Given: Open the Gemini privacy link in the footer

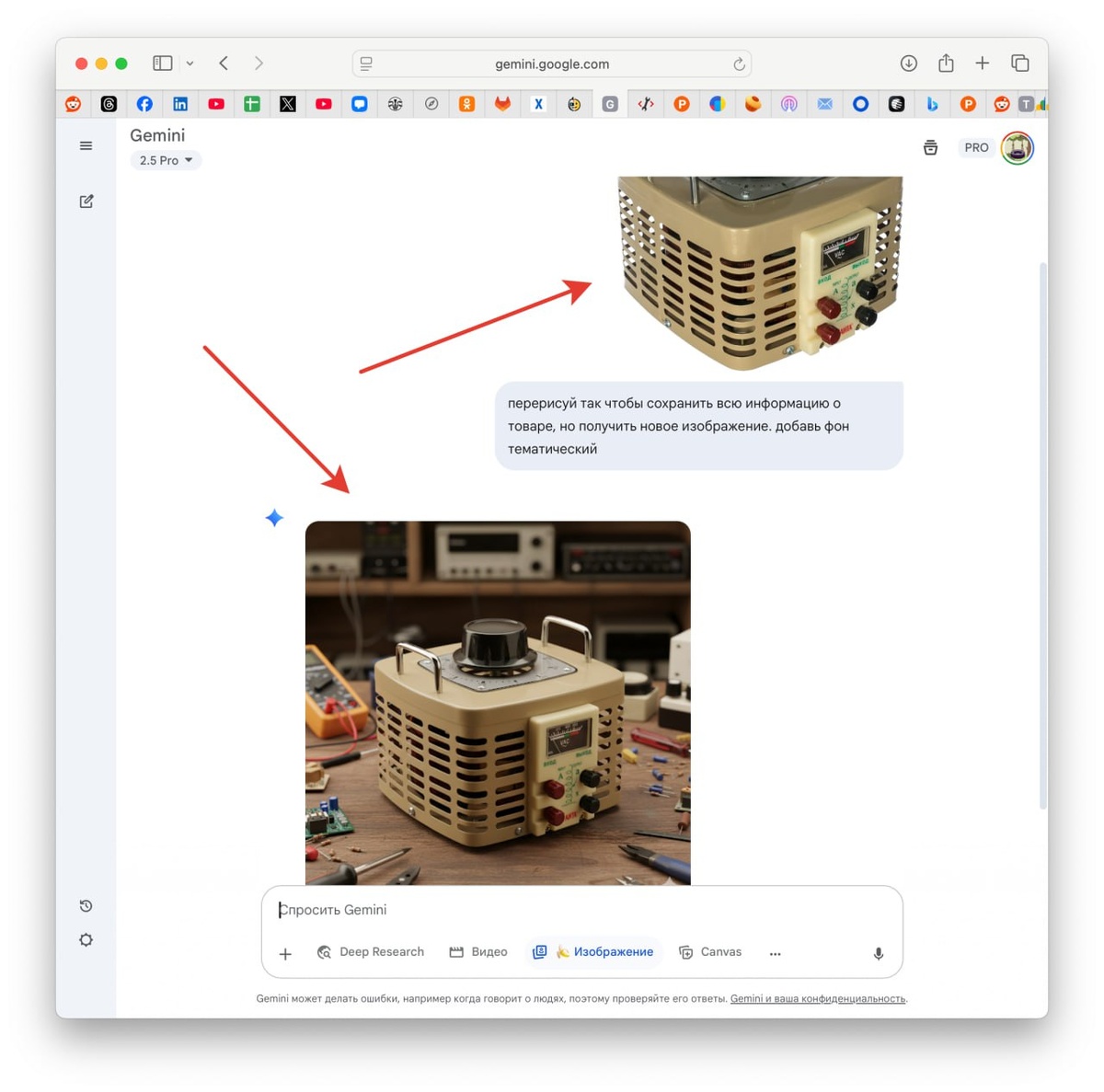Looking at the screenshot, I should pyautogui.click(x=818, y=999).
